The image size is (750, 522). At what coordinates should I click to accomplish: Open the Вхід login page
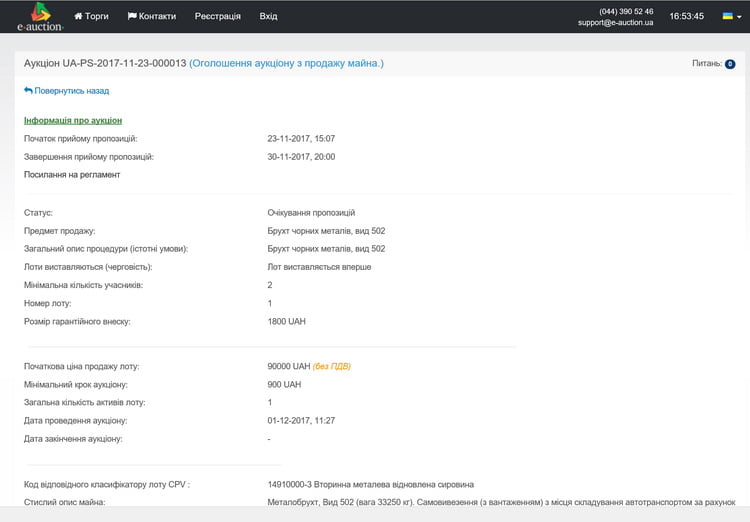point(268,17)
